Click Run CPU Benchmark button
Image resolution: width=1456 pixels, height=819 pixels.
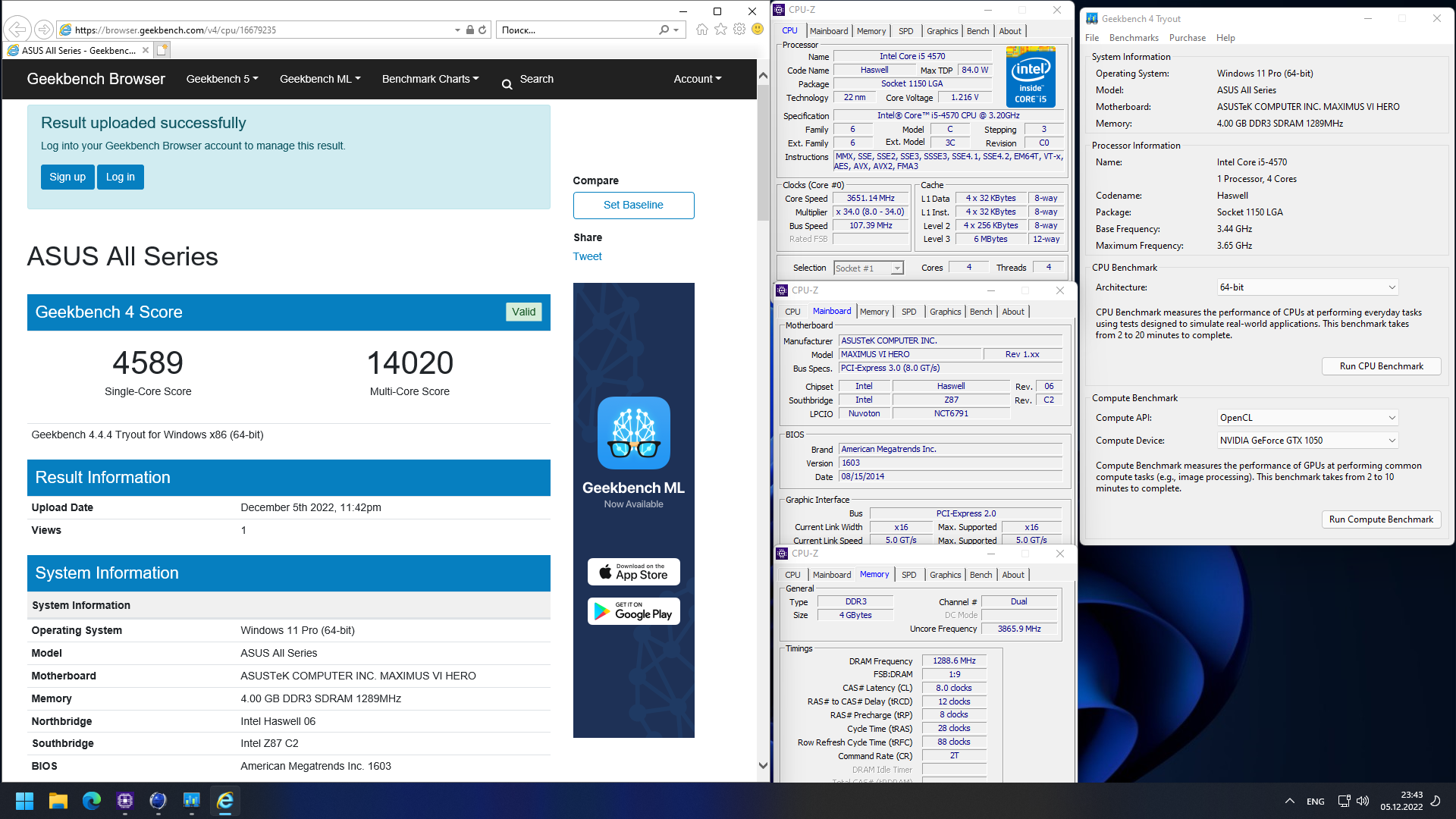tap(1381, 366)
